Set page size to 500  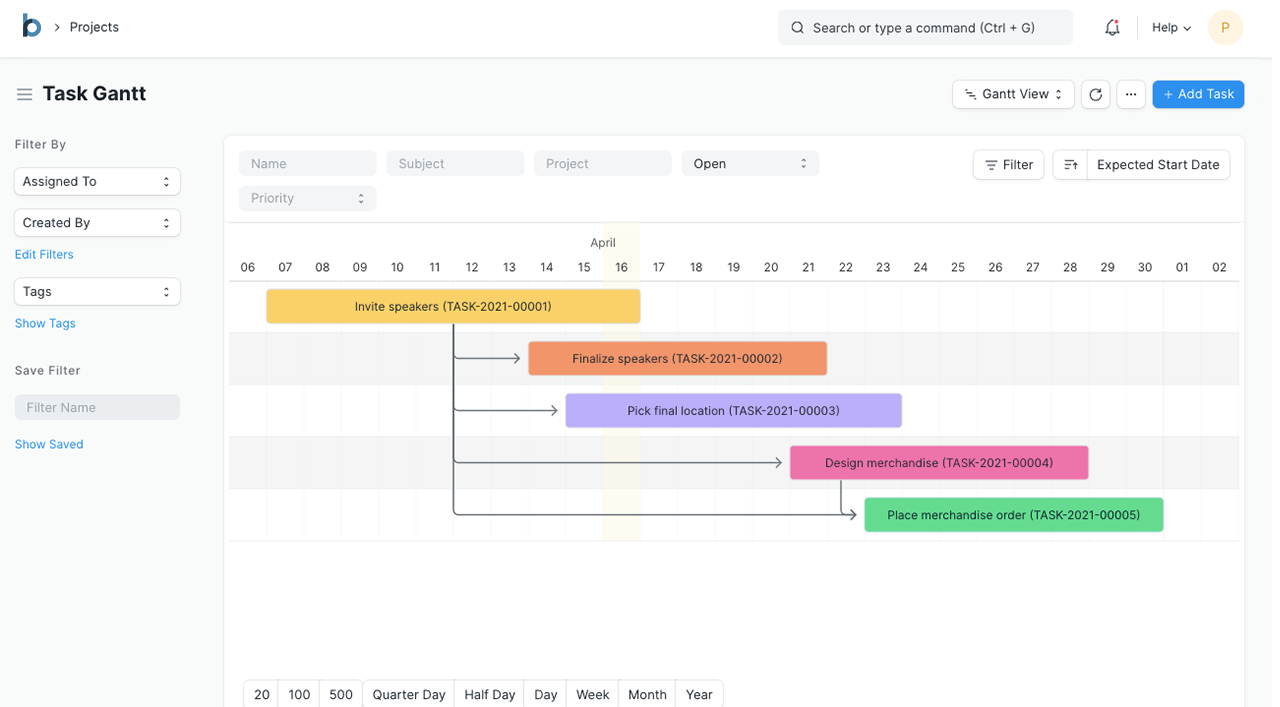click(341, 694)
